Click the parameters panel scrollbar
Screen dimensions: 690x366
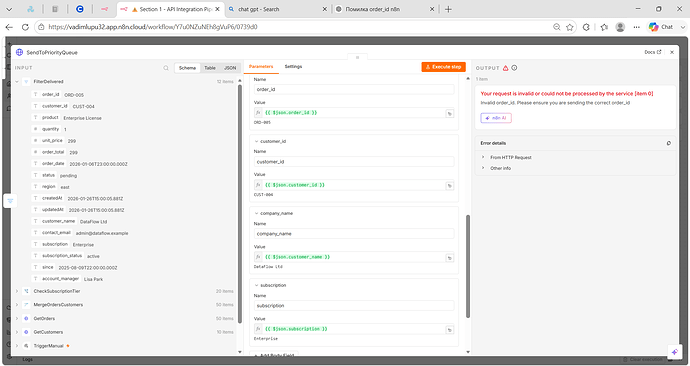click(468, 266)
